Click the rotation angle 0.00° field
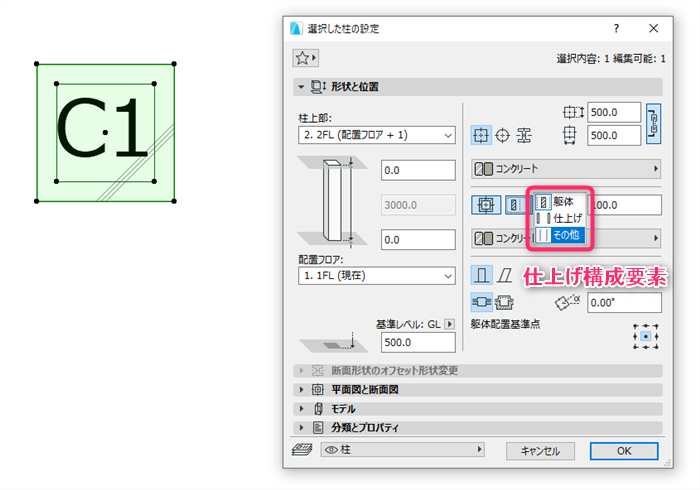This screenshot has width=700, height=490. [624, 303]
